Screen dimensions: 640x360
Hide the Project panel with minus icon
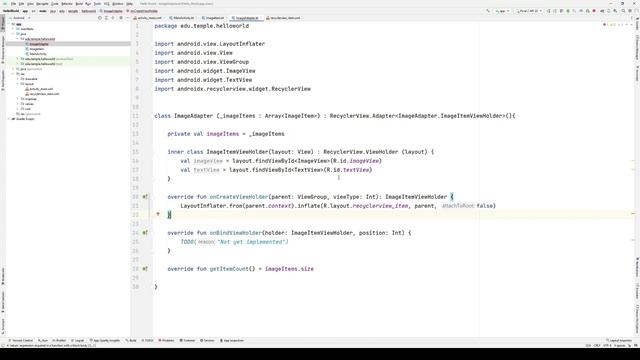[x=127, y=18]
